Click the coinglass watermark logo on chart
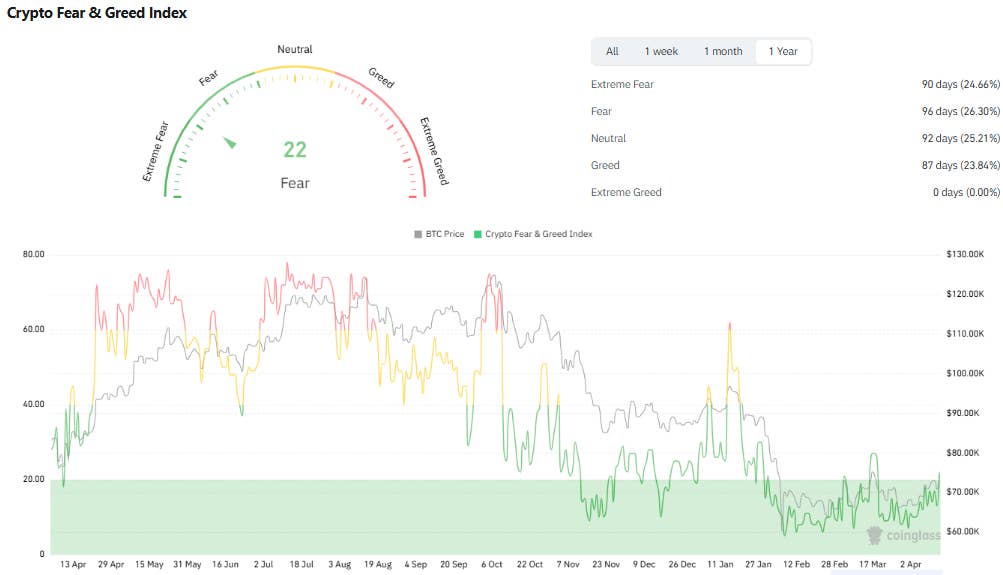The width and height of the screenshot is (1003, 575). click(x=900, y=536)
